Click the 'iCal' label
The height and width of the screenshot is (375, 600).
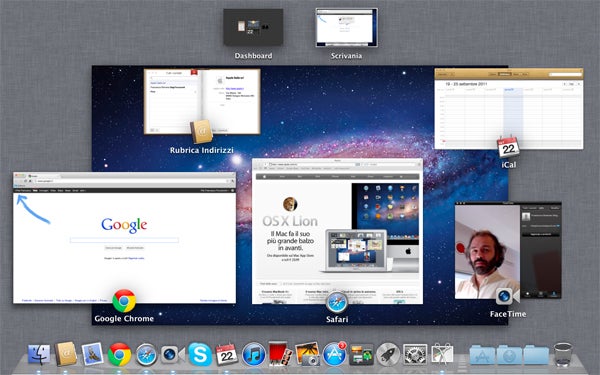tap(509, 165)
